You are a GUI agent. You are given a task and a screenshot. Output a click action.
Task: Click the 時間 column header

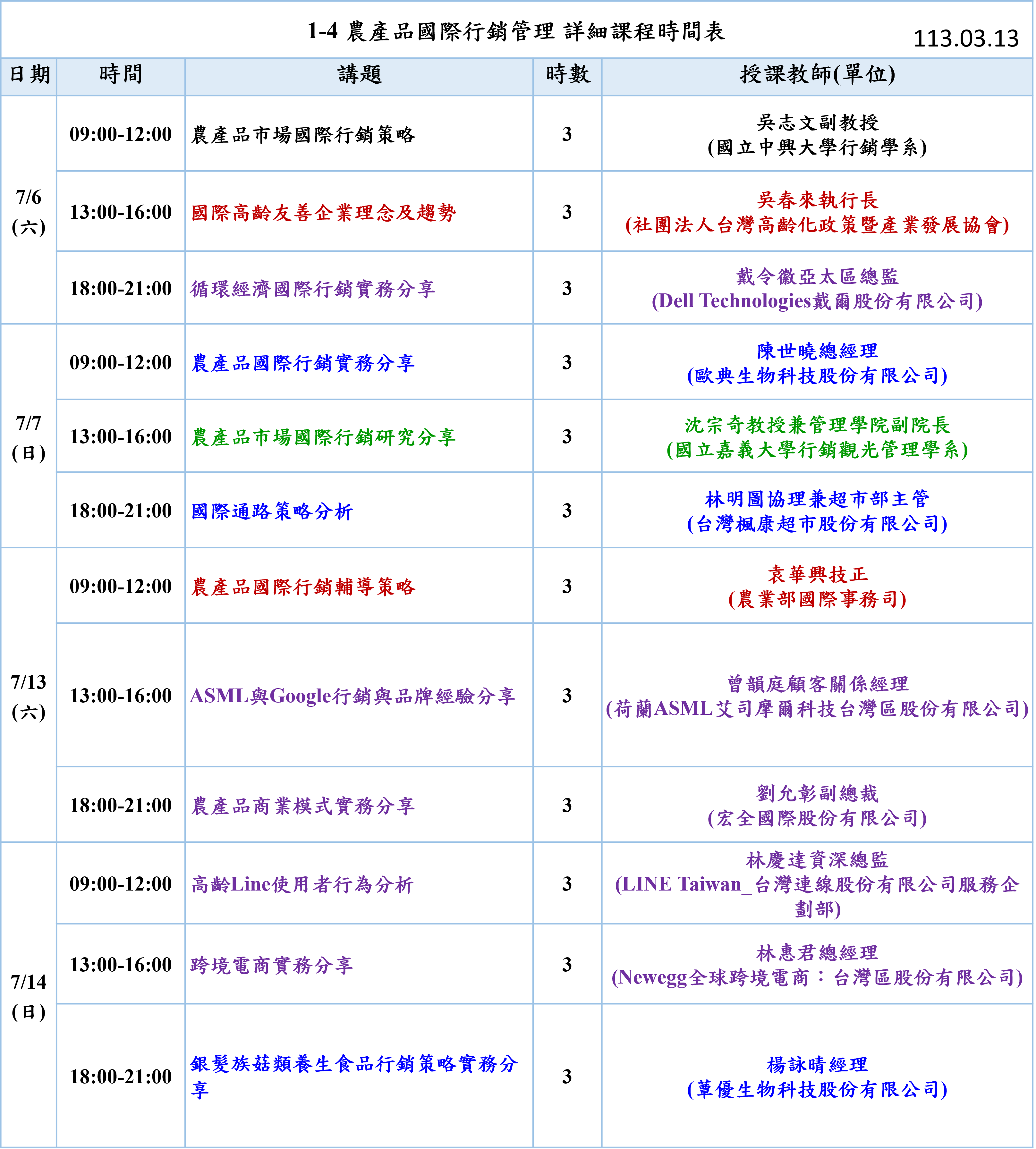point(121,74)
